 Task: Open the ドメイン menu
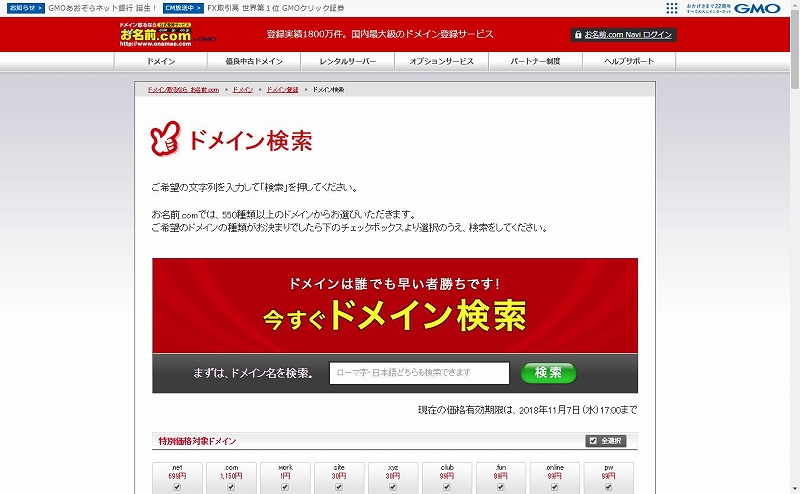[x=161, y=61]
